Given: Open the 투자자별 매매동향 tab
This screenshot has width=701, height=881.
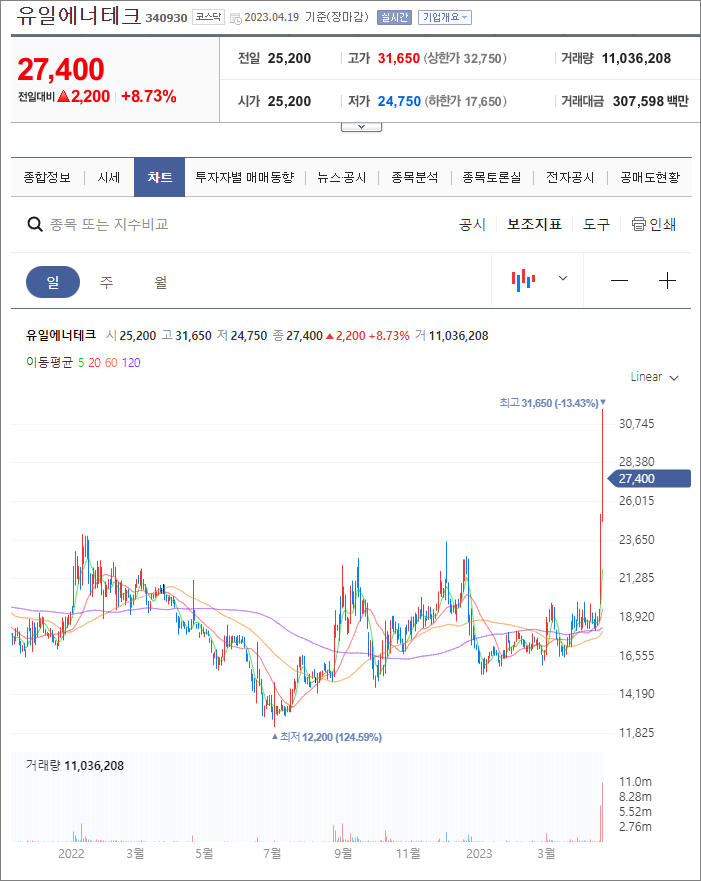Looking at the screenshot, I should tap(244, 178).
